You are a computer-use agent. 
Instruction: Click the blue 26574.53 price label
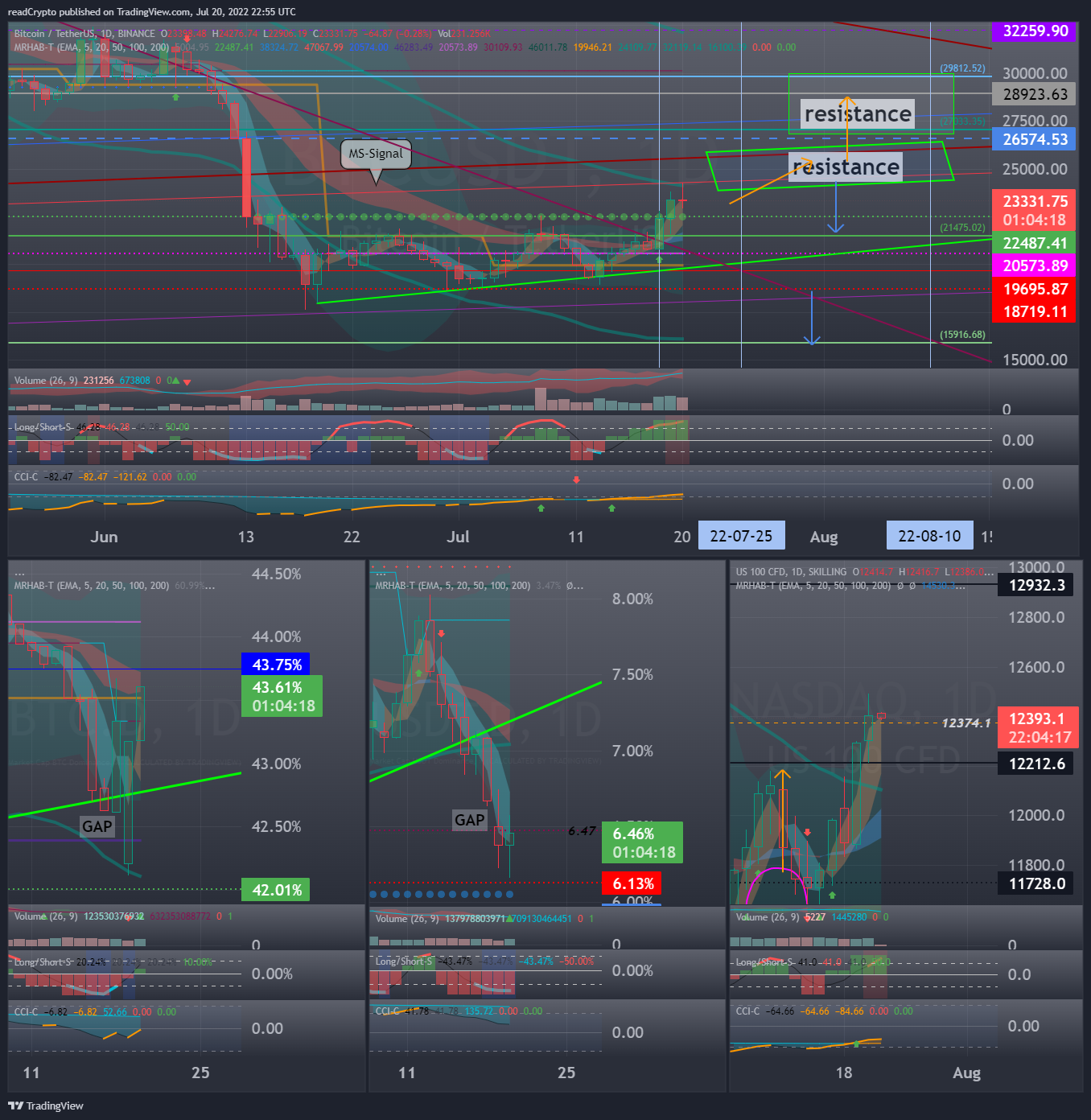pyautogui.click(x=1035, y=139)
